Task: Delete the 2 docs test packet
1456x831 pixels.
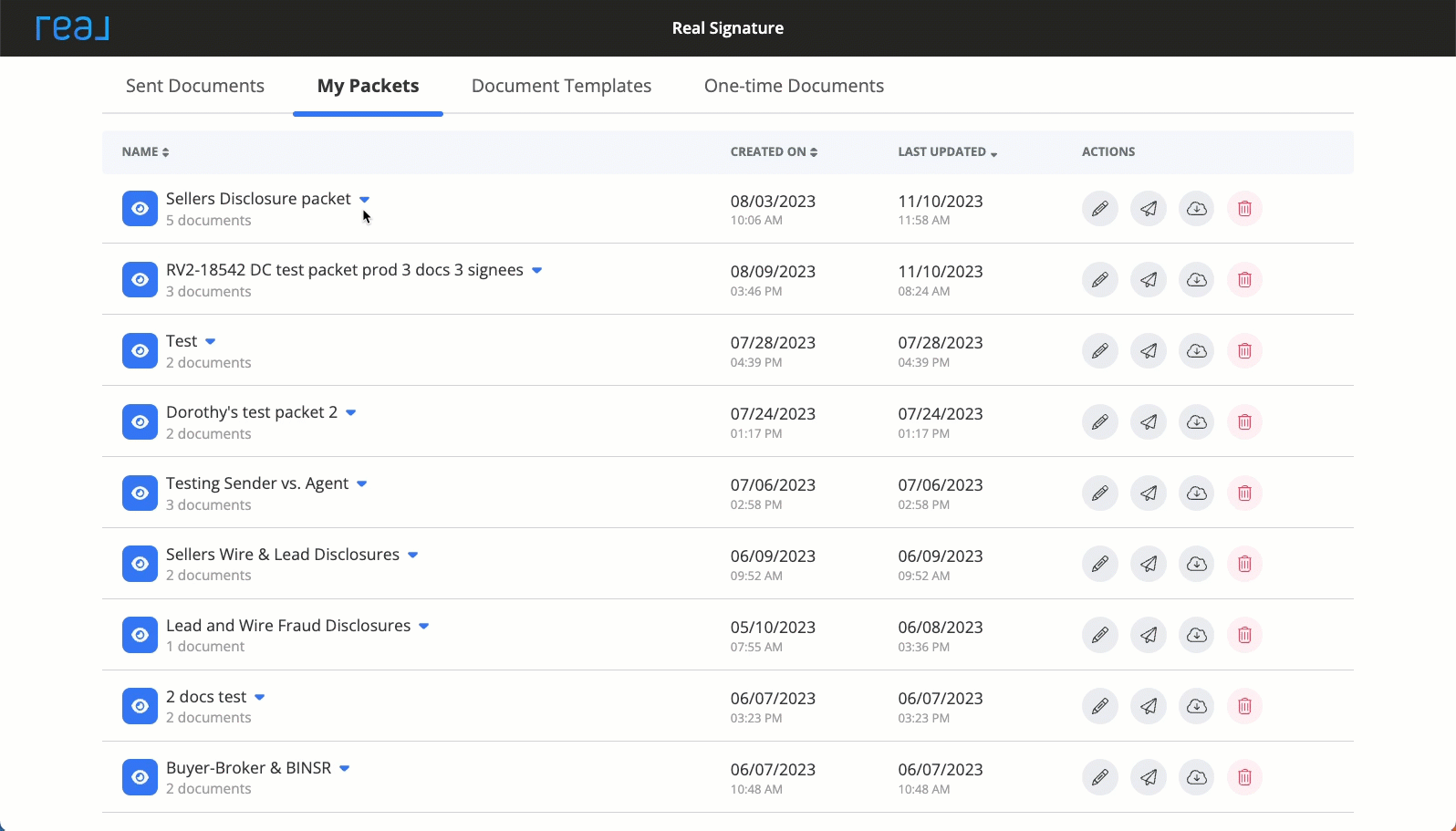Action: point(1244,707)
